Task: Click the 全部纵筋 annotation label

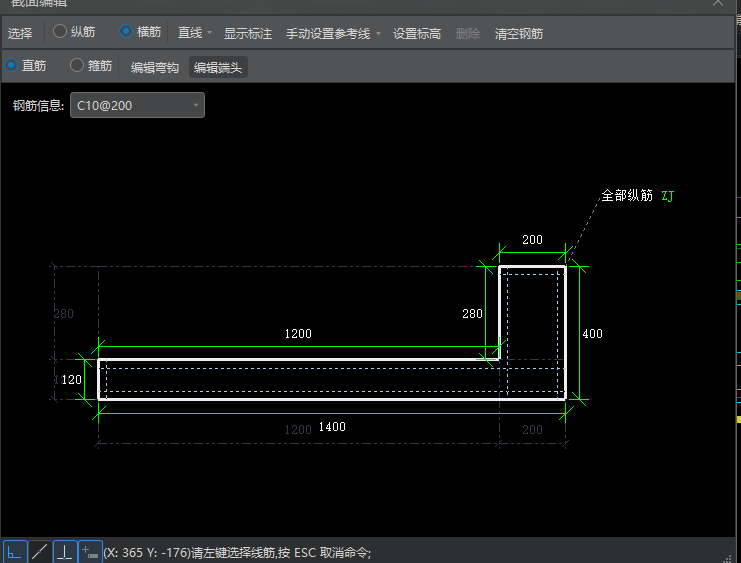Action: [x=627, y=195]
